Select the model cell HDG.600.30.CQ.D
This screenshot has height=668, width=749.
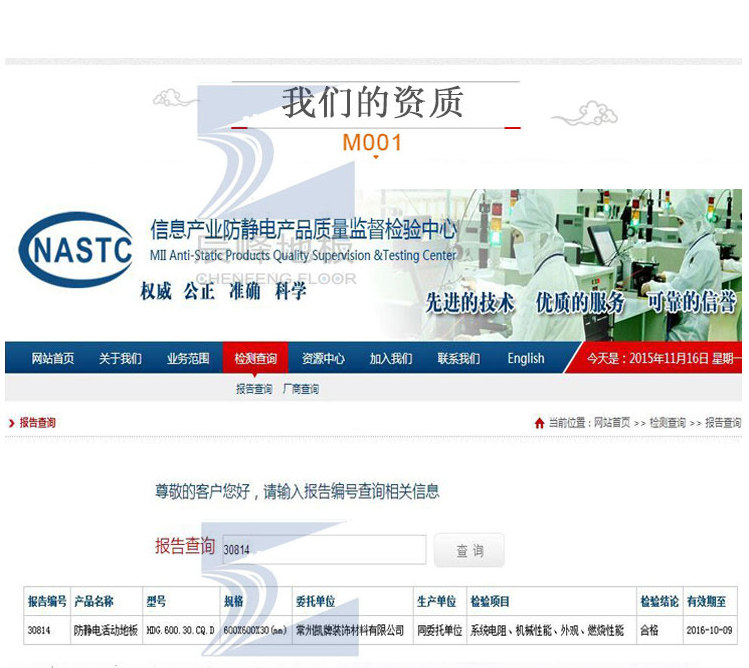(x=182, y=630)
